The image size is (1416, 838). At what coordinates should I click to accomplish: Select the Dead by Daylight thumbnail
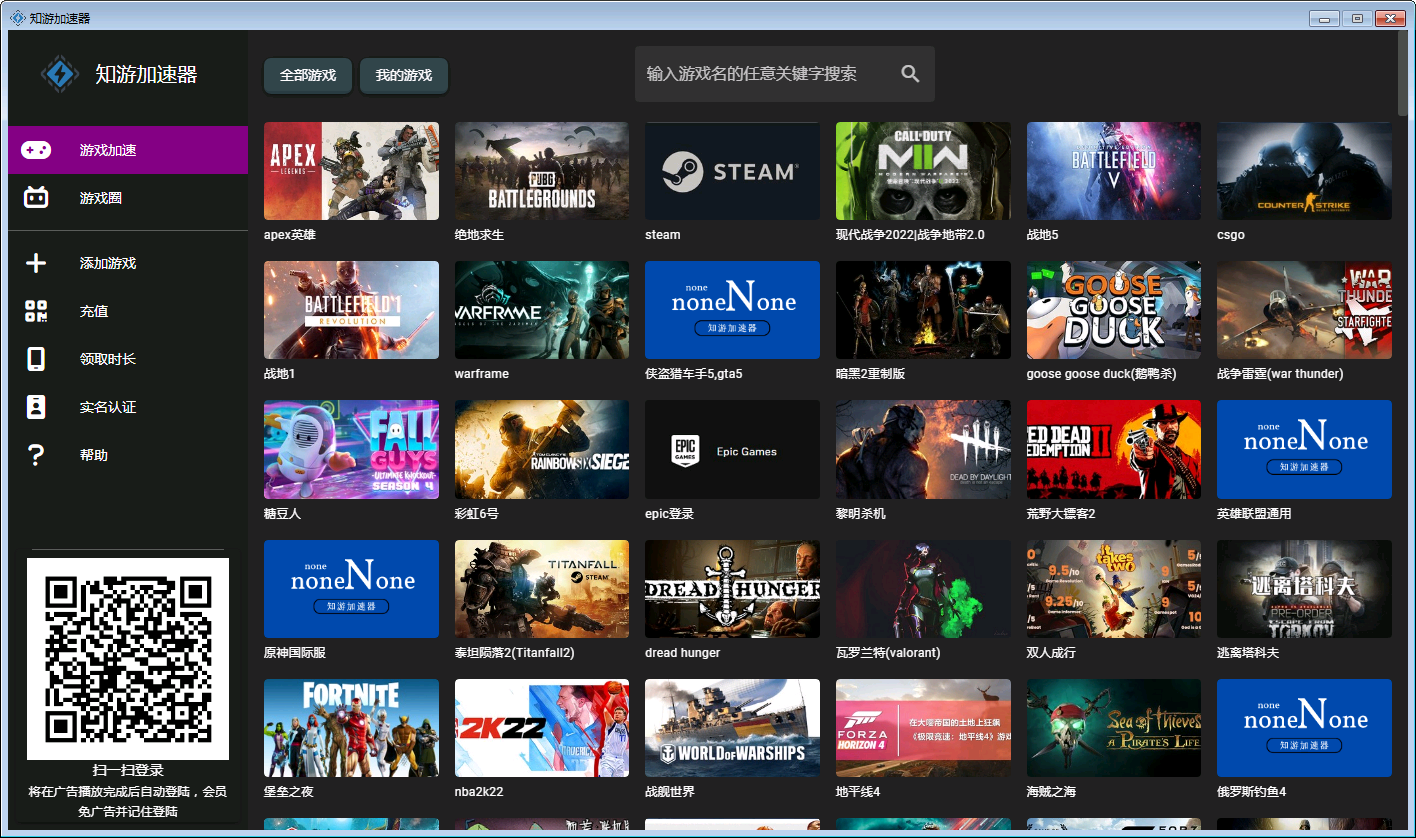[x=923, y=450]
